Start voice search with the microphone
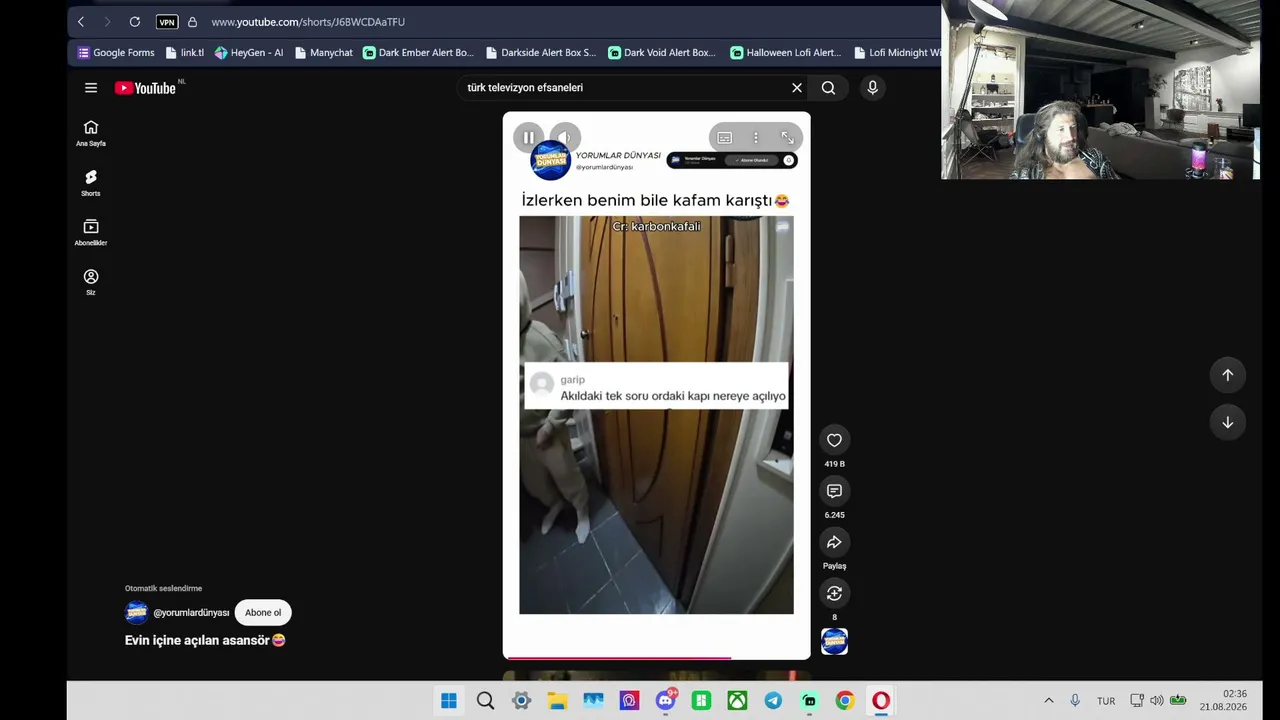 point(873,88)
